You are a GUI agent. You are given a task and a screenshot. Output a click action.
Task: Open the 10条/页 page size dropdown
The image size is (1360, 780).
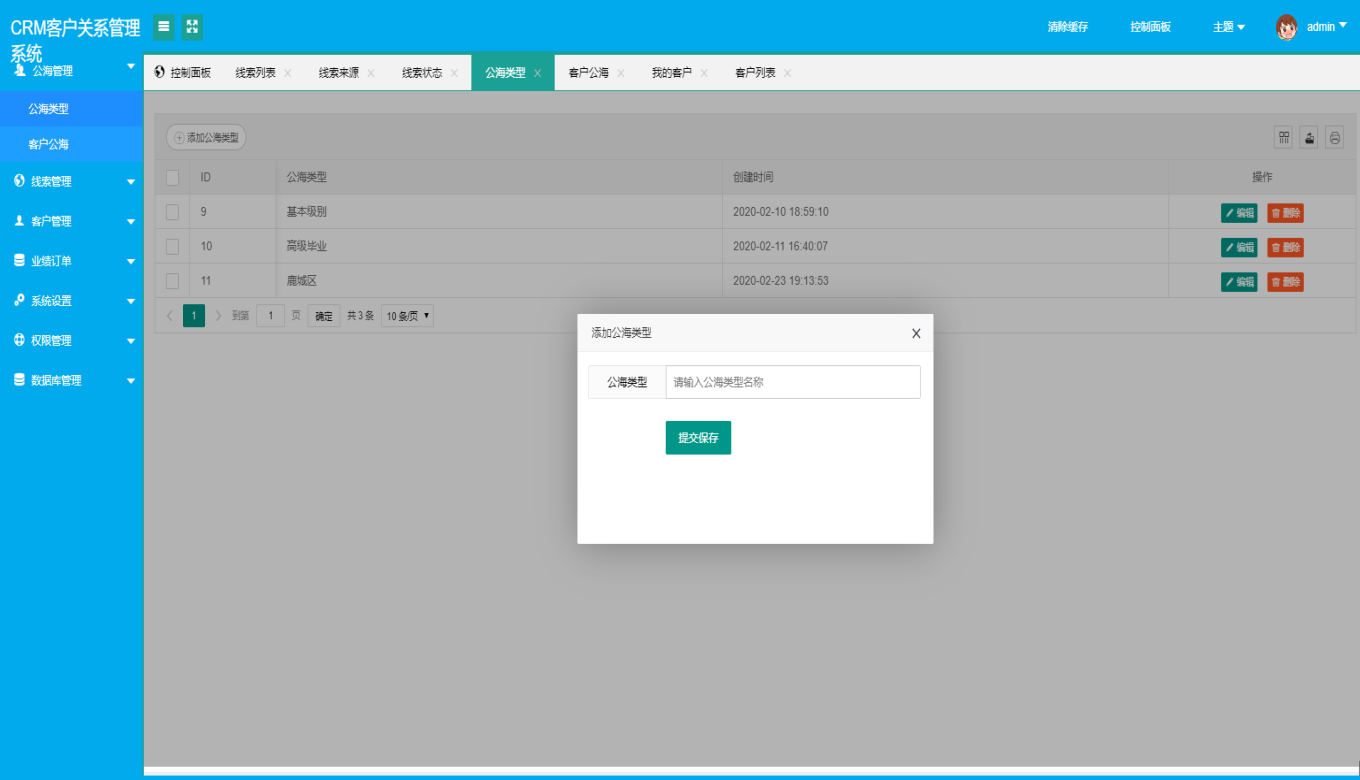(407, 316)
